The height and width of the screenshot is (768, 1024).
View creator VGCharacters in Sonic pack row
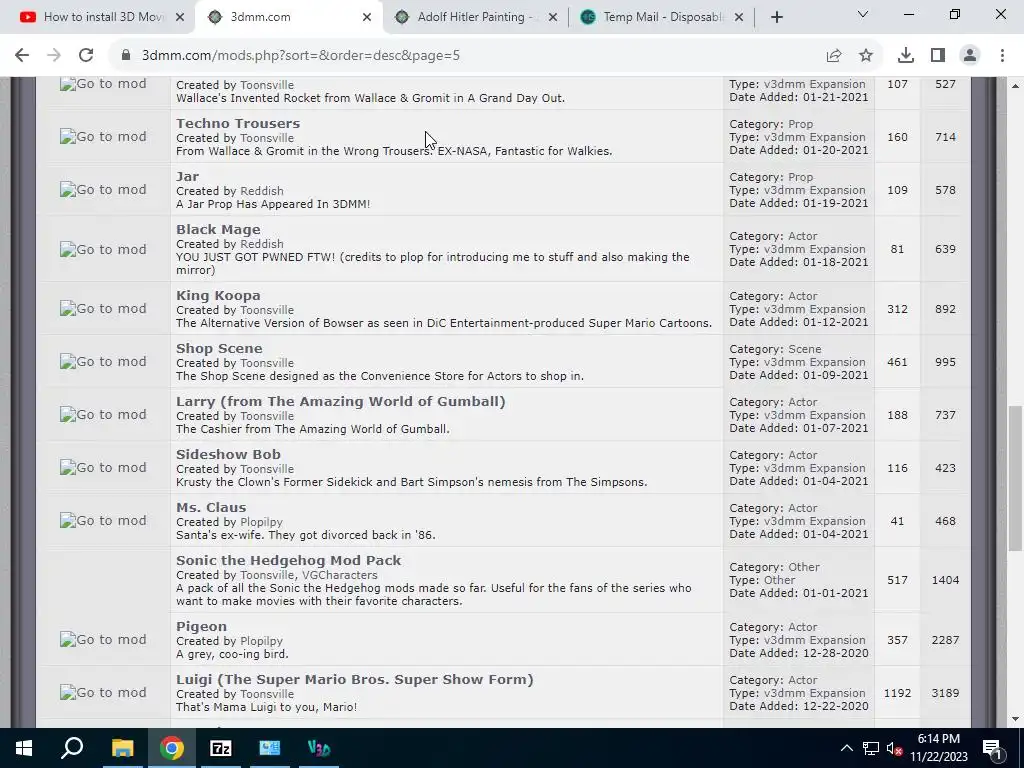[x=340, y=575]
